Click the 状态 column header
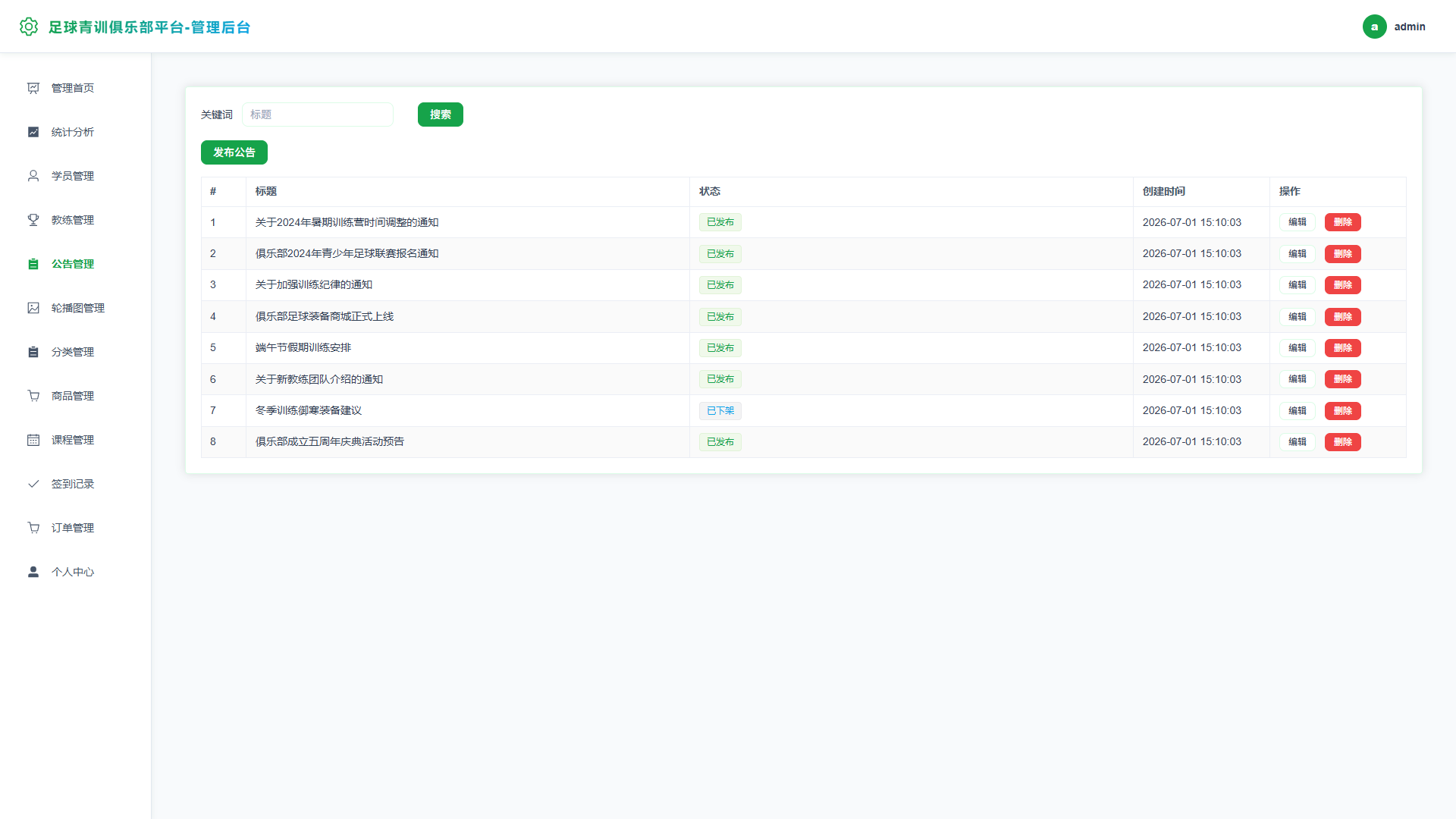The height and width of the screenshot is (819, 1456). pyautogui.click(x=710, y=191)
